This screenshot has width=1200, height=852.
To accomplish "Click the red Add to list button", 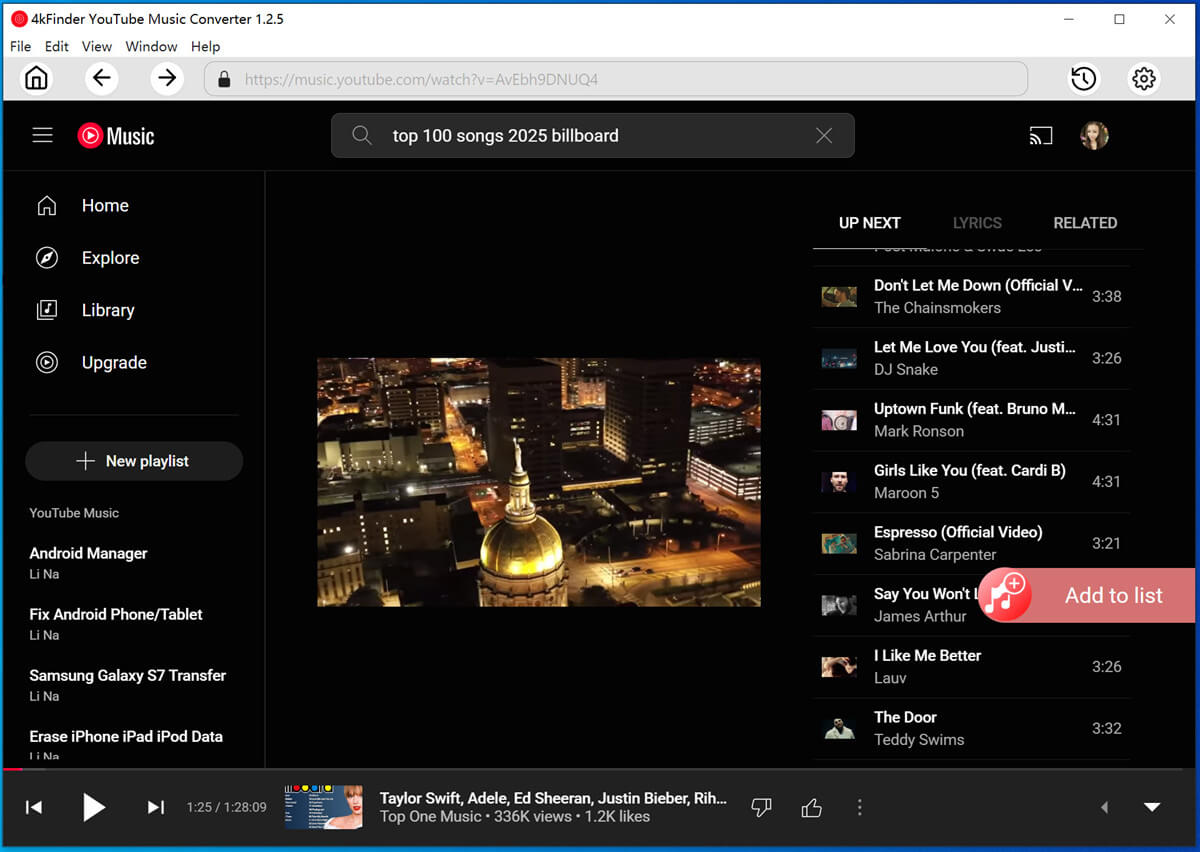I will (1088, 596).
